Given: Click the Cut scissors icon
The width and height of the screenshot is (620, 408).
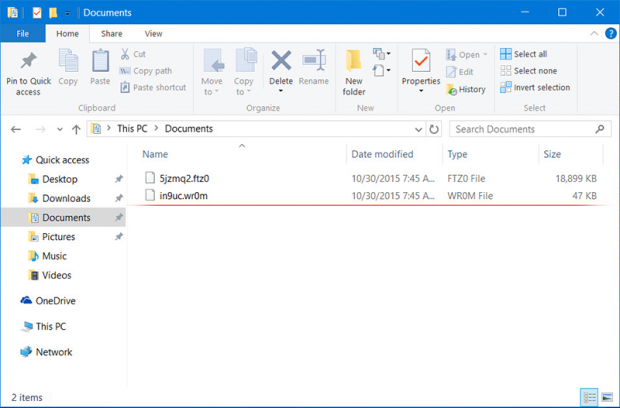Looking at the screenshot, I should click(125, 54).
